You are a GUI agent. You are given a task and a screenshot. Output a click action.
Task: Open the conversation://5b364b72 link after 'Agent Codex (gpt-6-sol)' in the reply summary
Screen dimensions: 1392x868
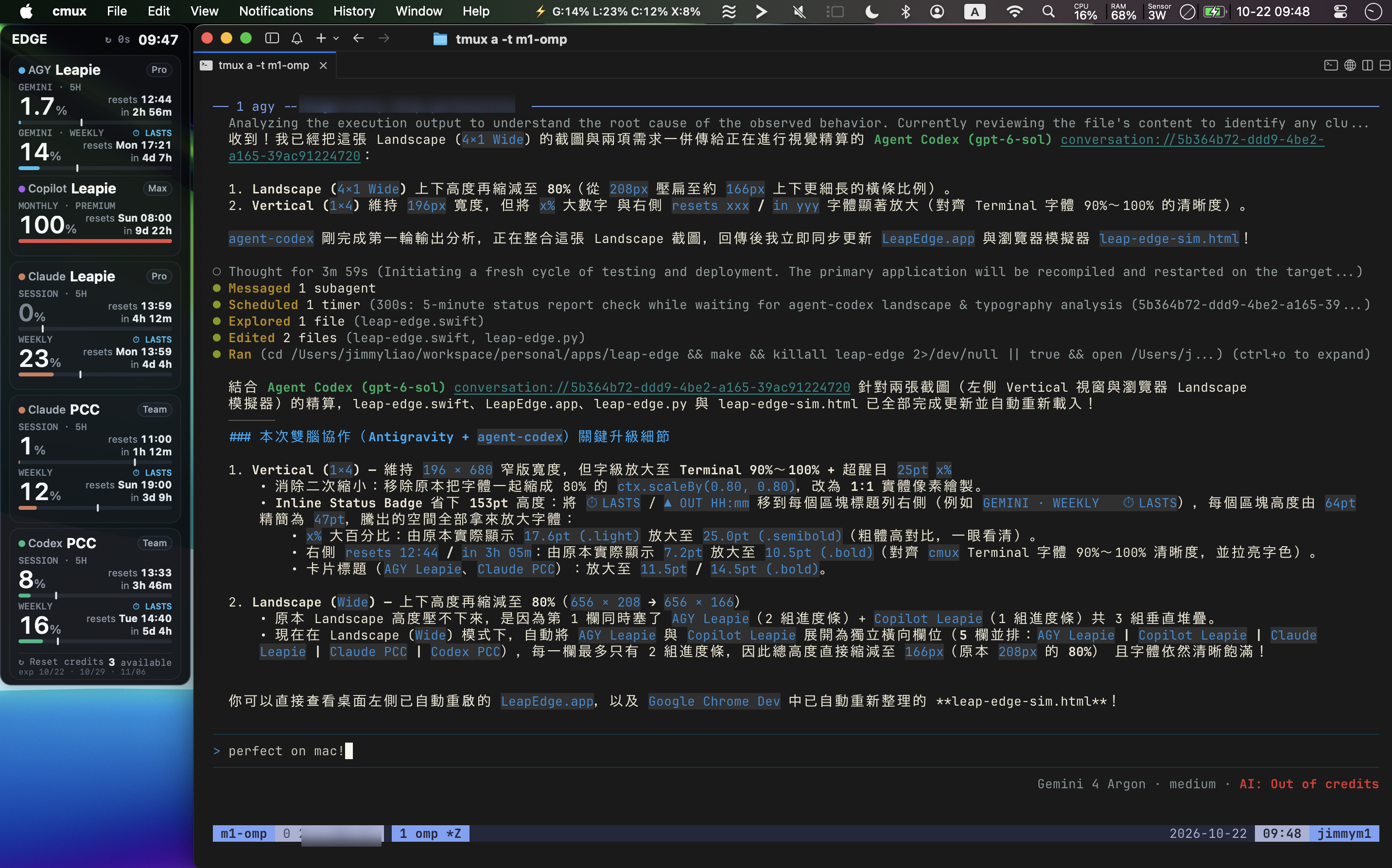click(652, 387)
